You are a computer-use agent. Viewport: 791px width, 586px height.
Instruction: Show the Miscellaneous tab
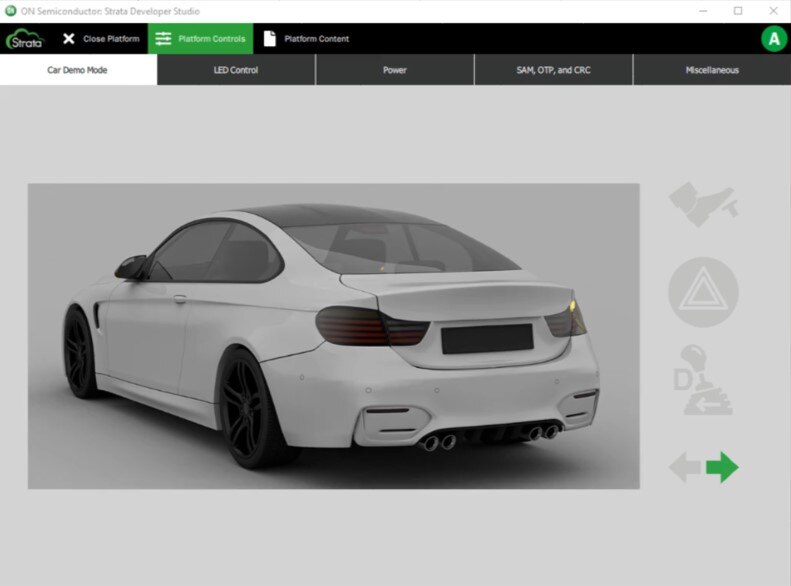pyautogui.click(x=712, y=70)
